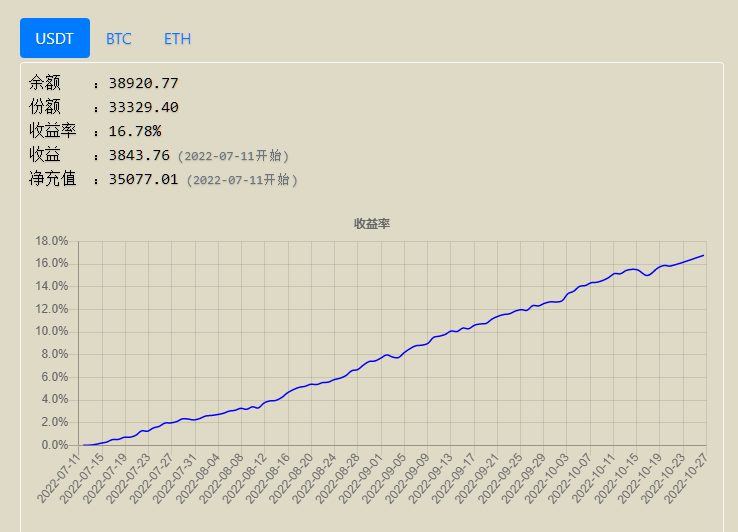Viewport: 738px width, 532px height.
Task: Click the 6.0% y-axis label
Action: pyautogui.click(x=55, y=377)
